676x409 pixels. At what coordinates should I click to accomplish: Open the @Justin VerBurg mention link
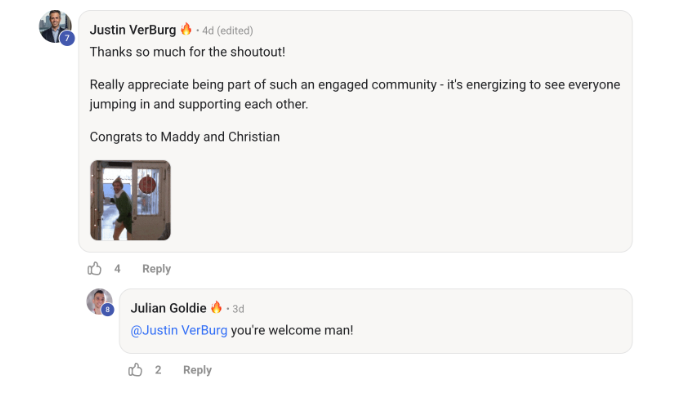pyautogui.click(x=179, y=330)
